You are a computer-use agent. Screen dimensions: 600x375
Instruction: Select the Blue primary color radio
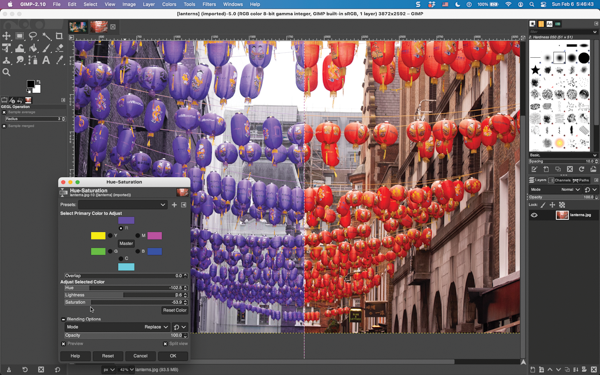pyautogui.click(x=138, y=251)
